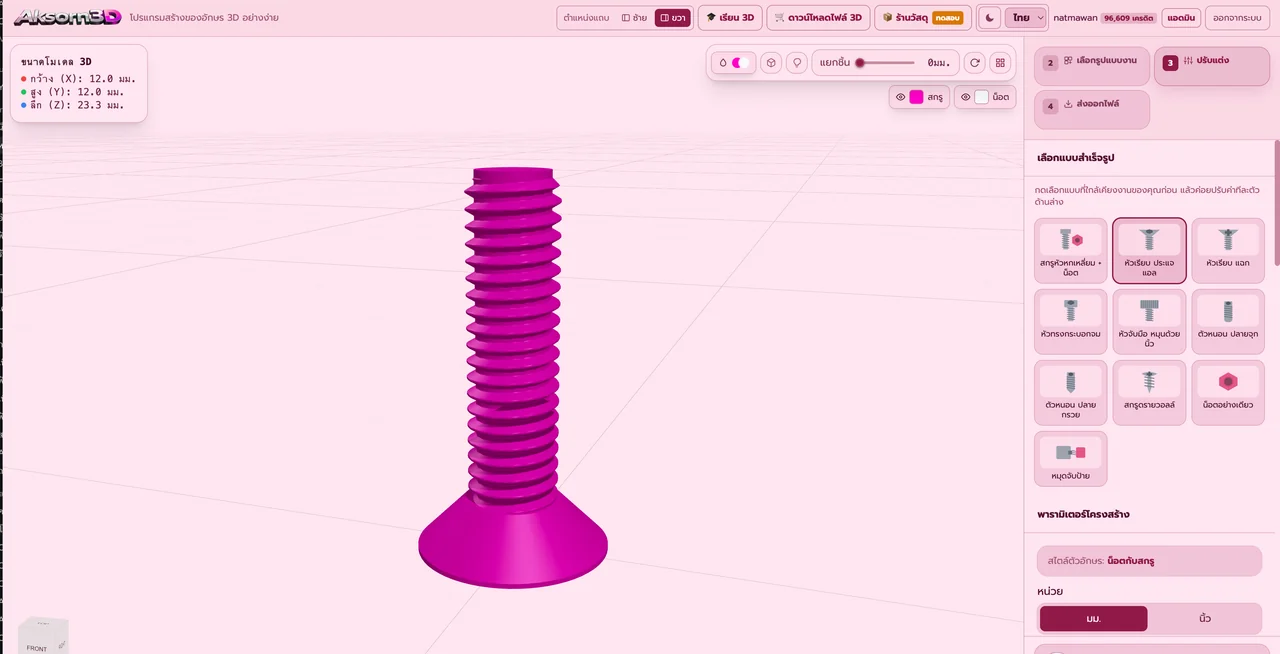Click the reset view circular arrow icon

click(975, 62)
